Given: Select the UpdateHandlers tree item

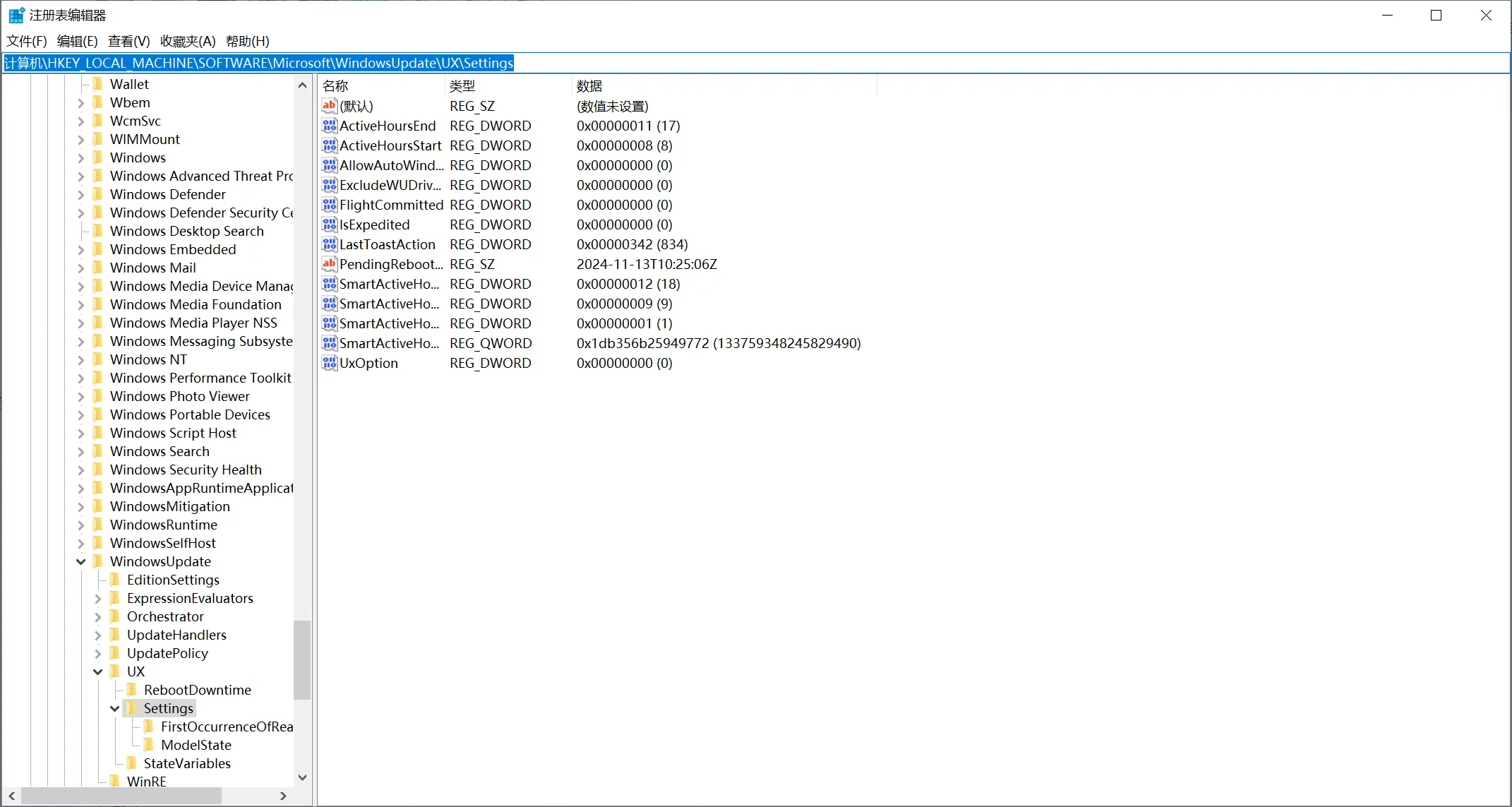Looking at the screenshot, I should tap(176, 635).
